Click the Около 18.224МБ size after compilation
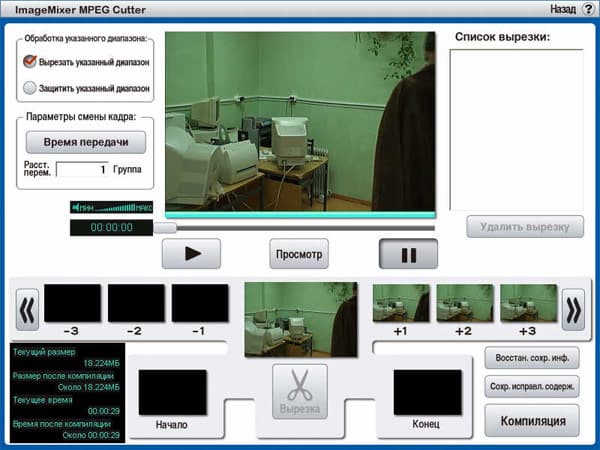 89,387
